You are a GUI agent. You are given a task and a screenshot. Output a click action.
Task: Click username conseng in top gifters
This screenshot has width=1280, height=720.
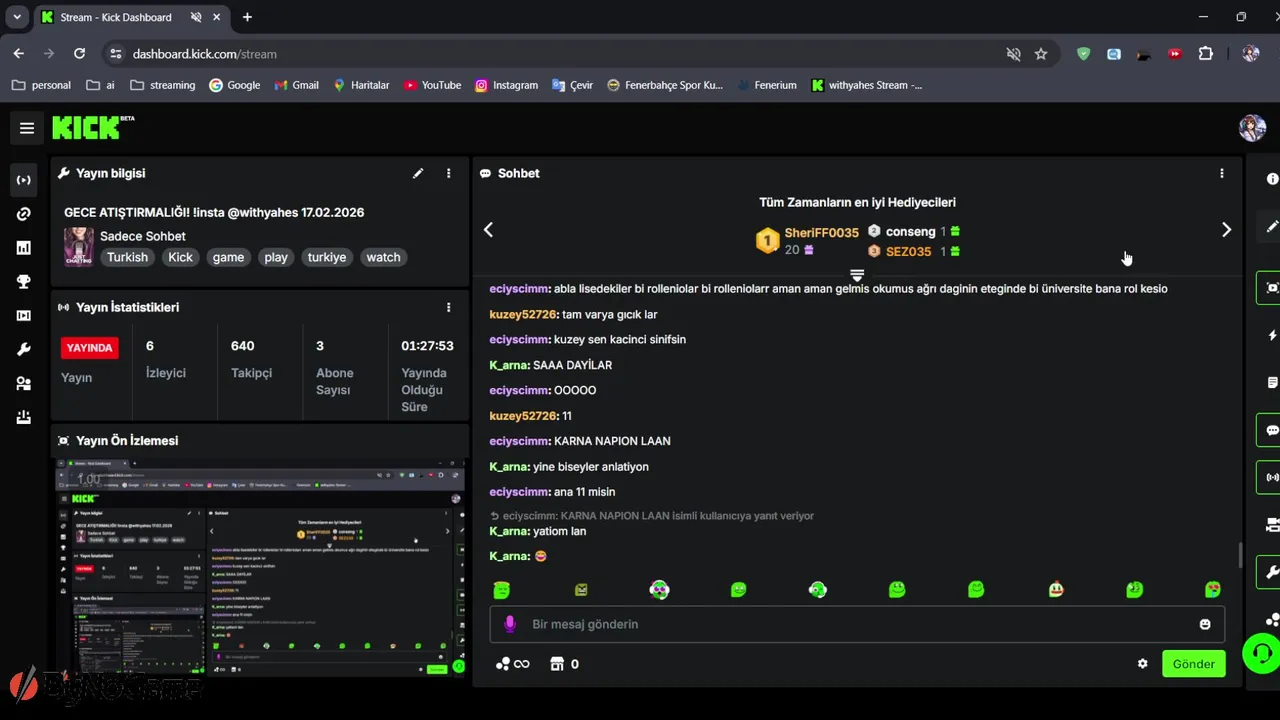[x=911, y=232]
